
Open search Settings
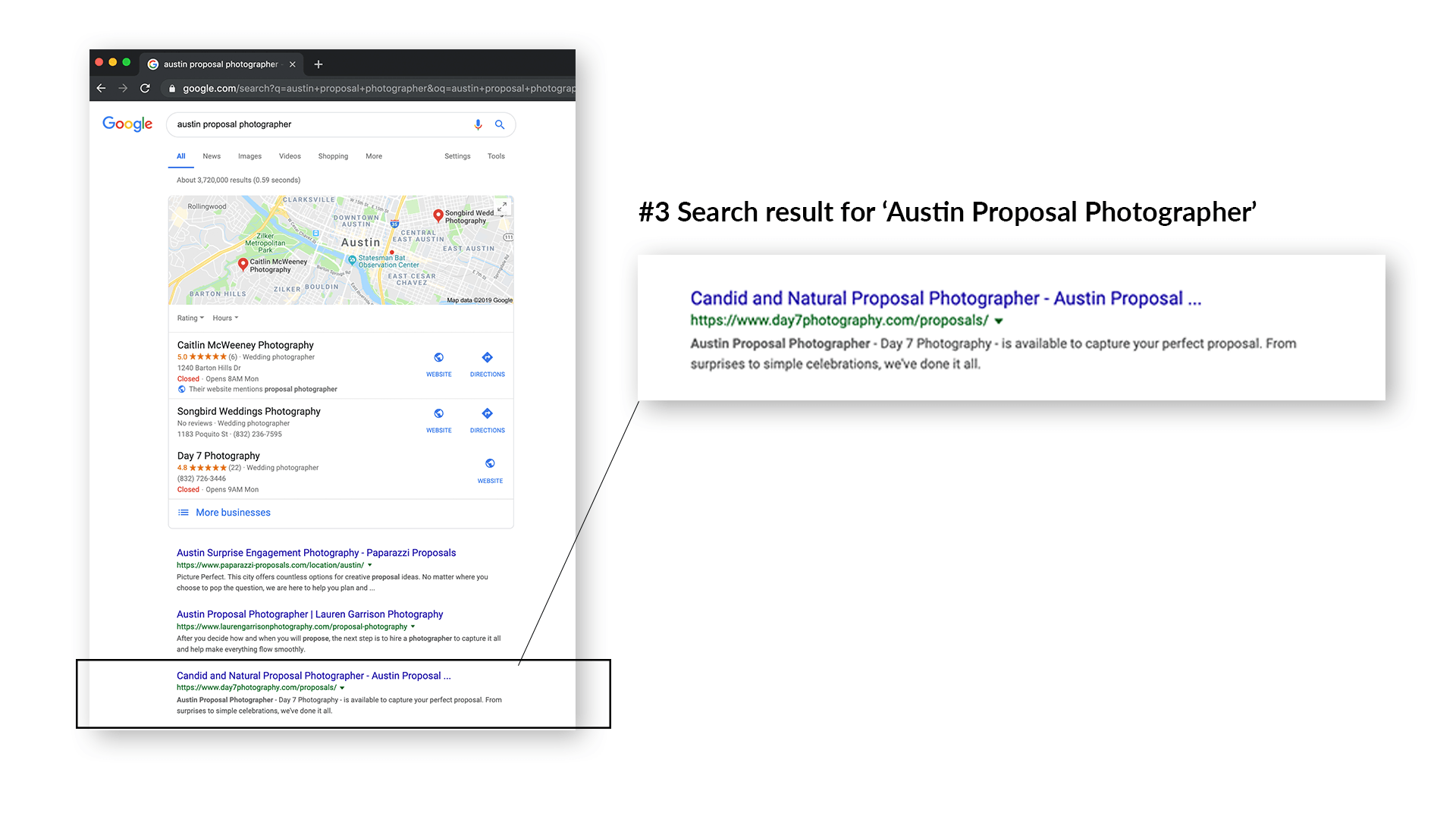[x=457, y=156]
